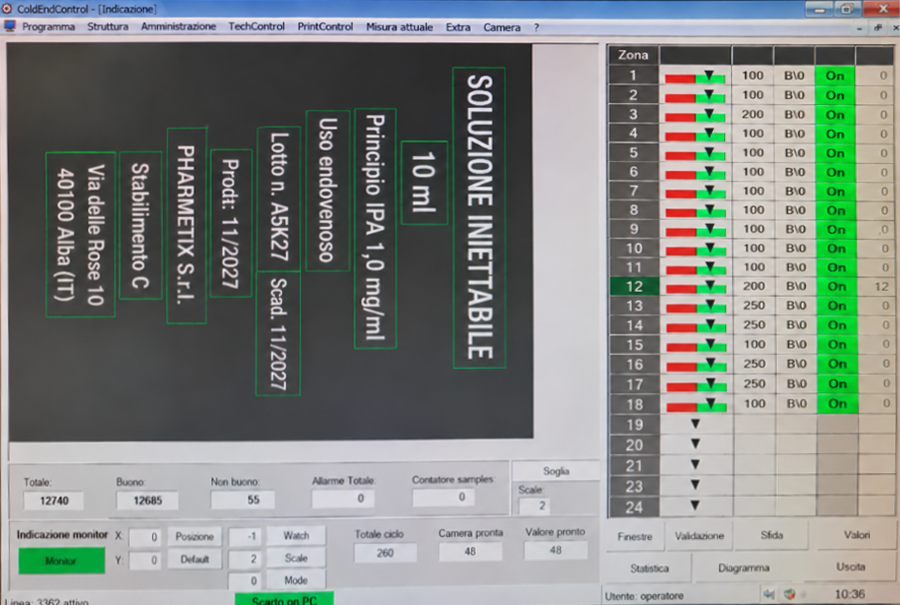Click the down arrow in zone 23 row
The height and width of the screenshot is (605, 900).
pos(695,485)
